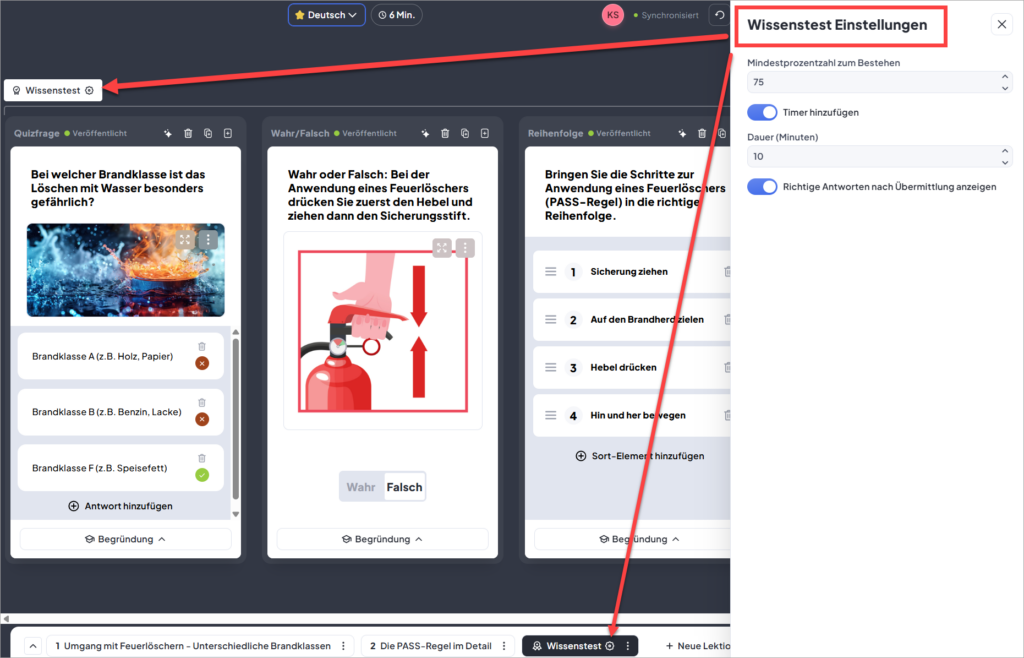Viewport: 1024px width, 658px height.
Task: Disable 'Richtige Antworten nach Übermittlung anzeigen' switch
Action: click(762, 186)
